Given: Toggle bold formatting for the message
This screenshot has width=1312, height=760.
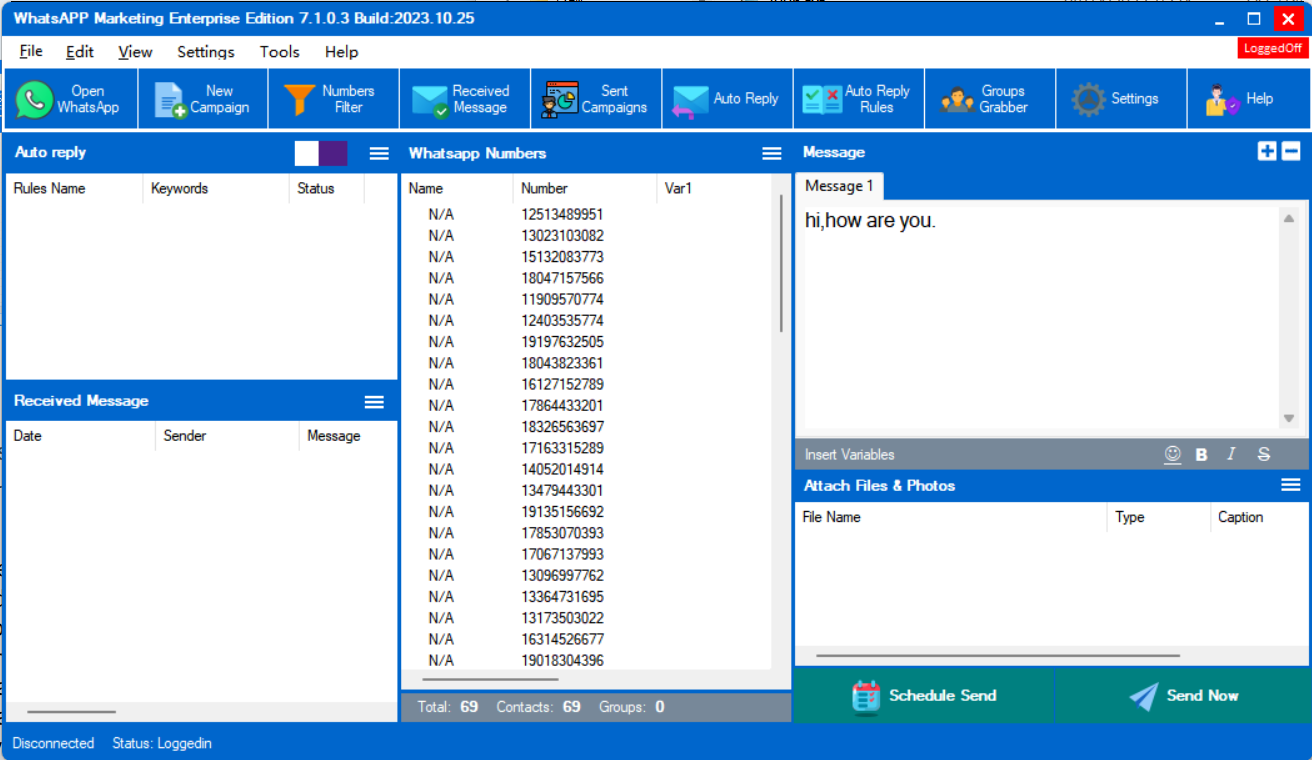Looking at the screenshot, I should (x=1201, y=454).
